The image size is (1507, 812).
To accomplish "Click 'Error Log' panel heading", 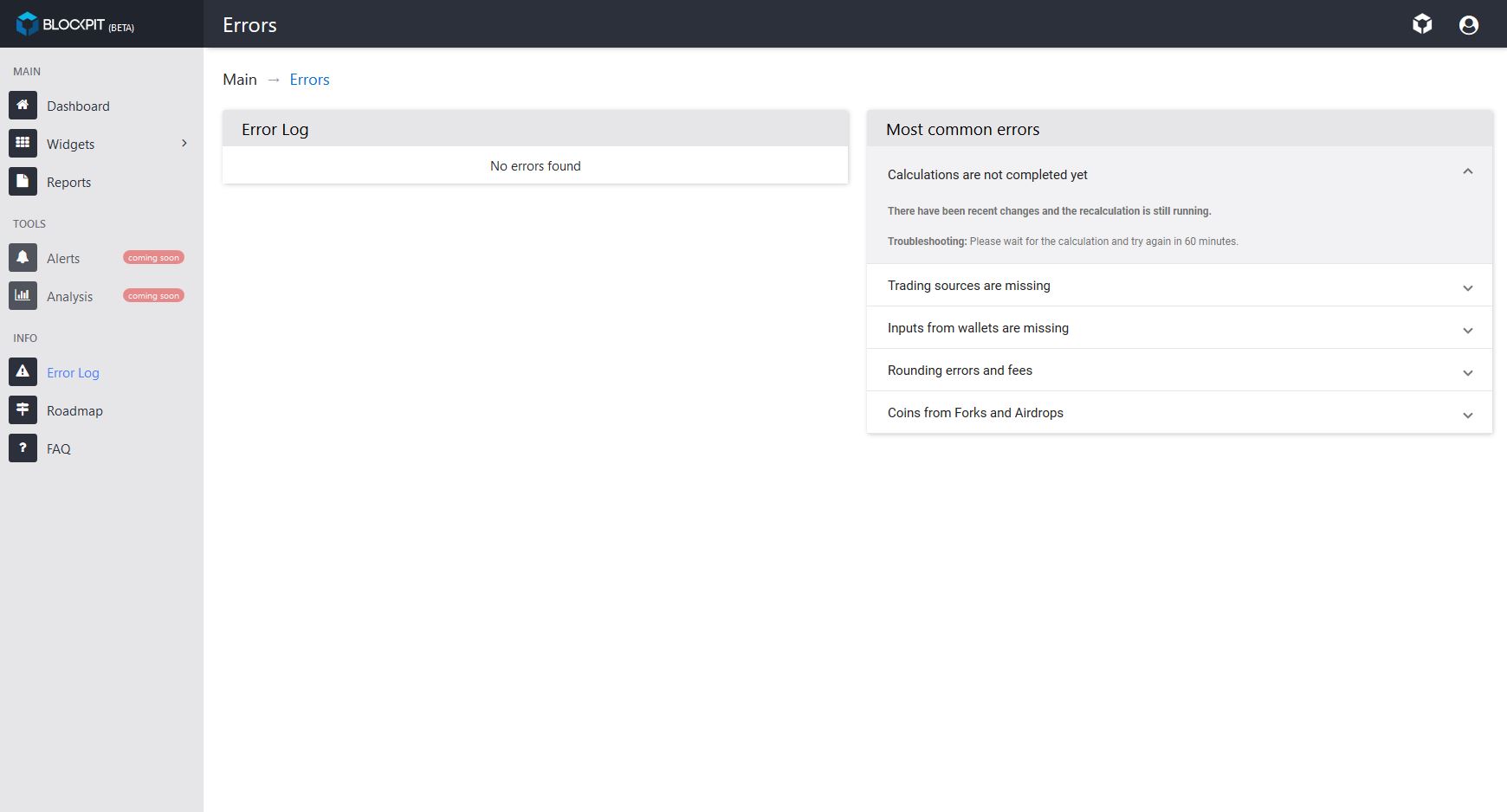I will 275,130.
